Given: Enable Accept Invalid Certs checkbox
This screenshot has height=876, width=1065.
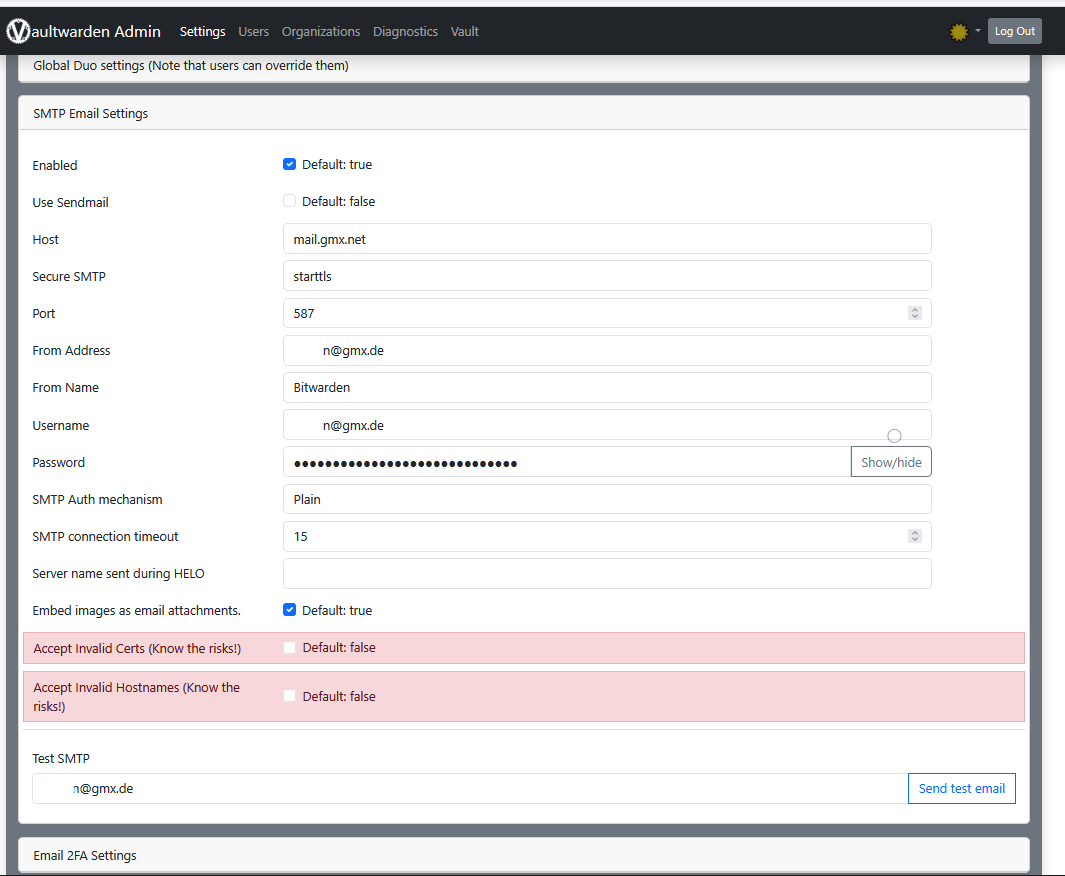Looking at the screenshot, I should coord(289,647).
